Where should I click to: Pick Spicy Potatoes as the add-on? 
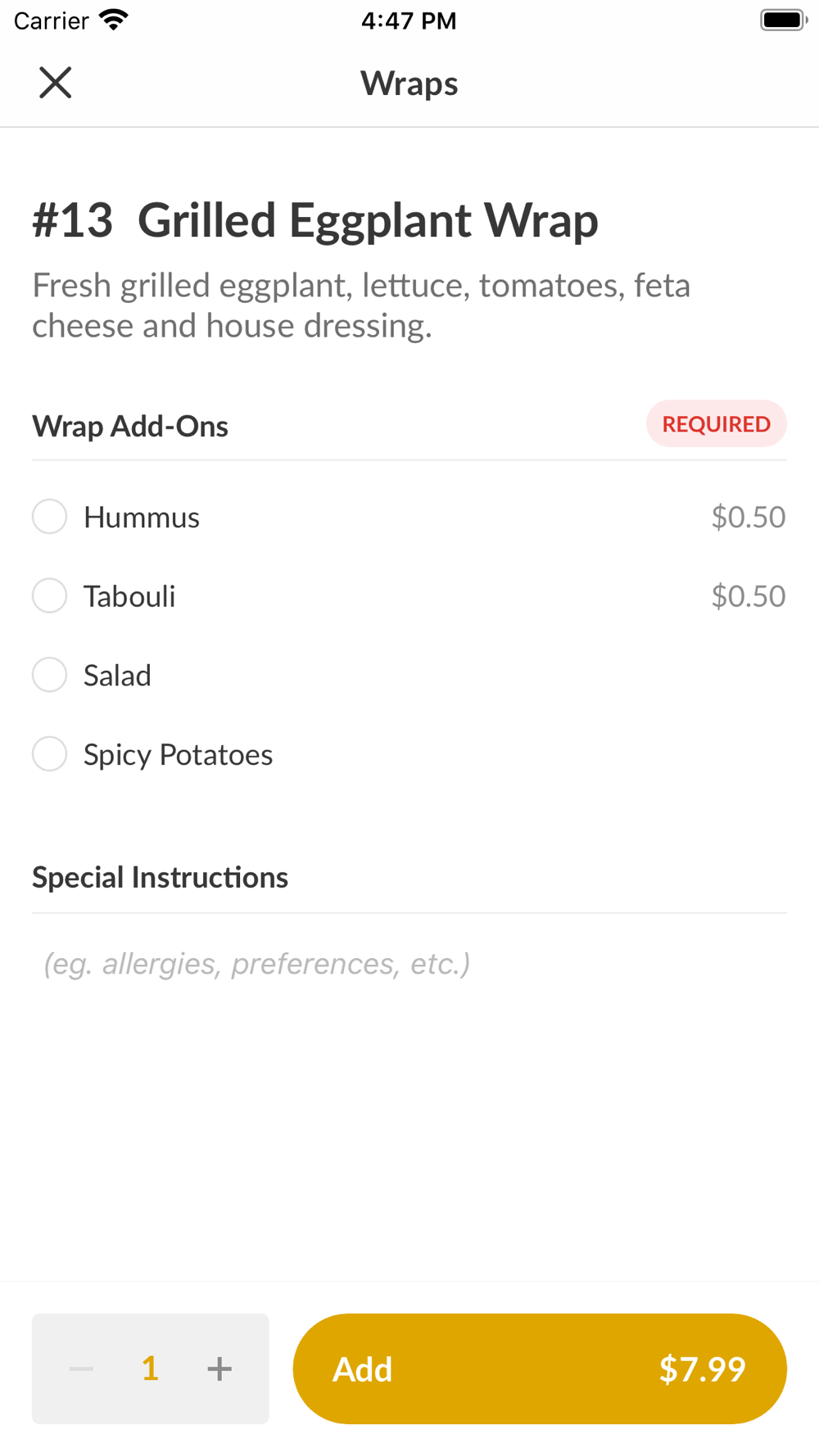[x=49, y=754]
